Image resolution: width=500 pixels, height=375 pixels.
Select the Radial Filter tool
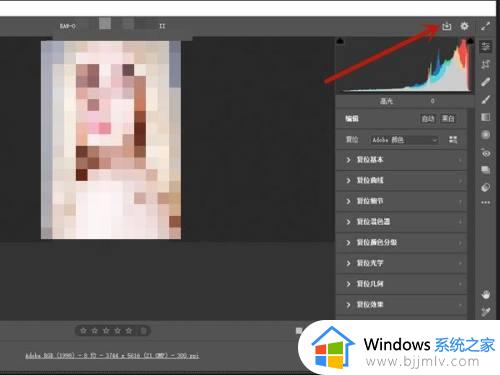(486, 135)
